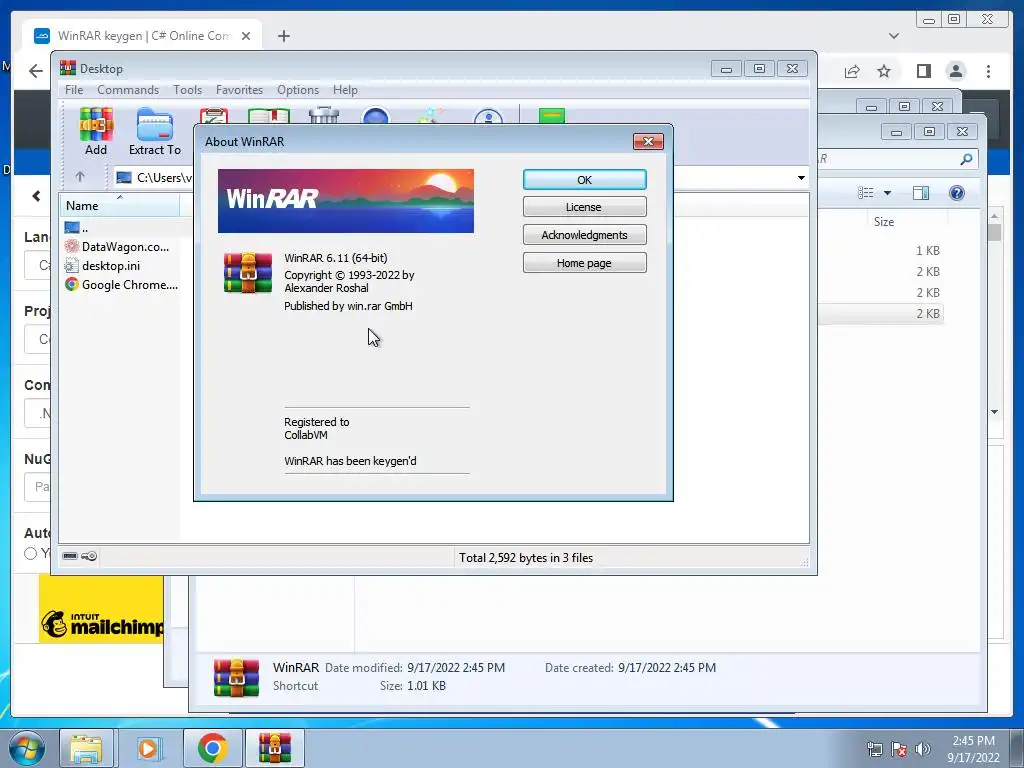Close the About WinRAR dialog
The height and width of the screenshot is (768, 1024).
coord(648,142)
